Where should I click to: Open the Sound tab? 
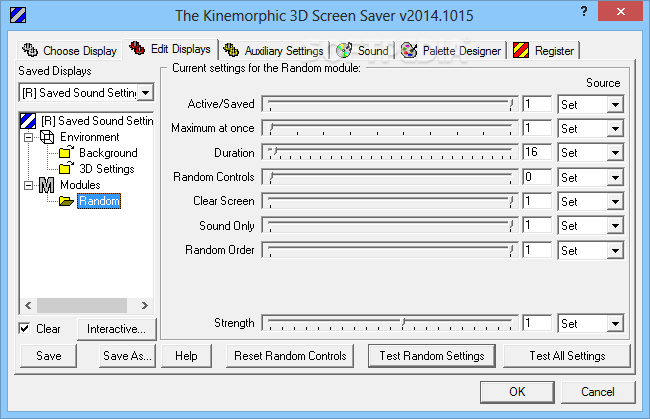click(x=363, y=51)
